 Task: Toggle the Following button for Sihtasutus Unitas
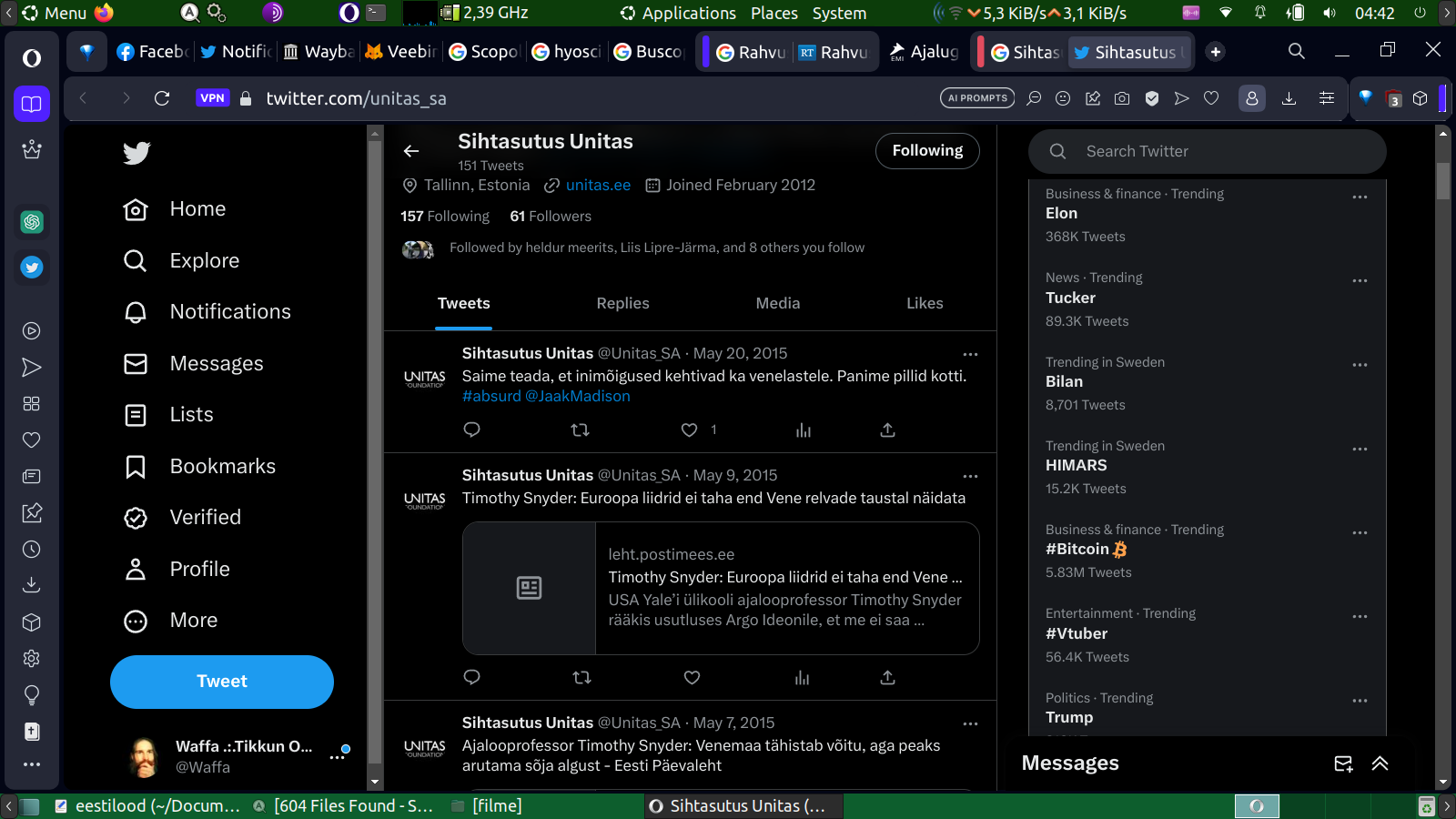[x=927, y=151]
